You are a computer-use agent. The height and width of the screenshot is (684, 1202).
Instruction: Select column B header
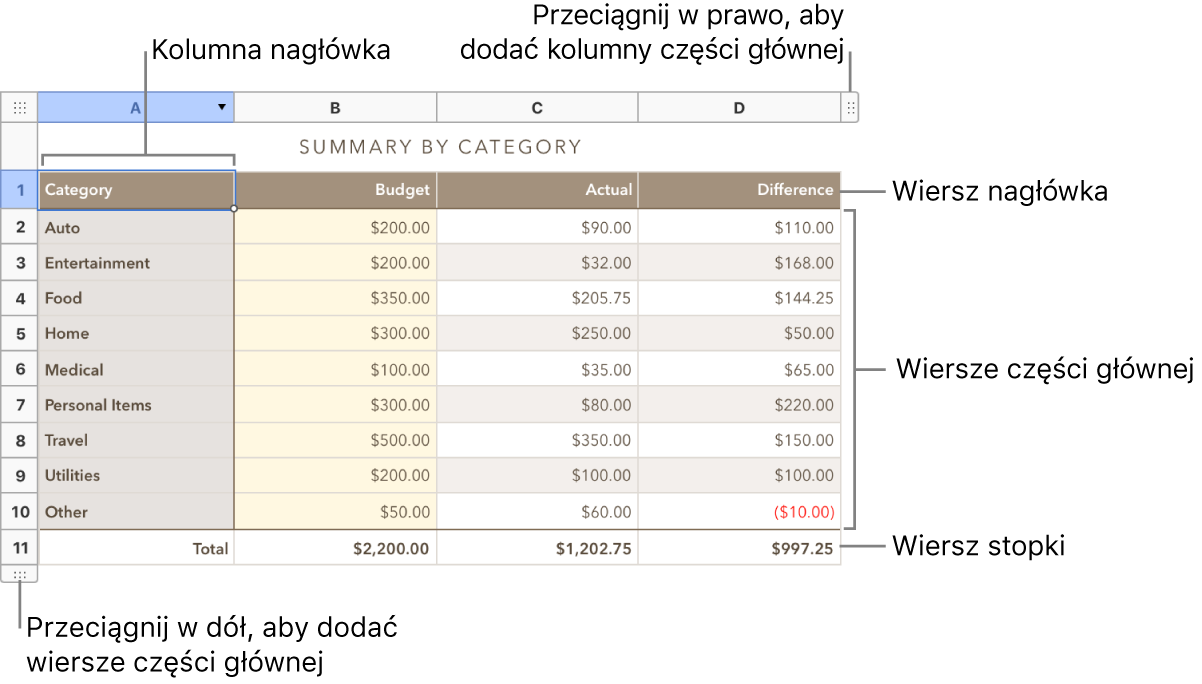coord(336,108)
